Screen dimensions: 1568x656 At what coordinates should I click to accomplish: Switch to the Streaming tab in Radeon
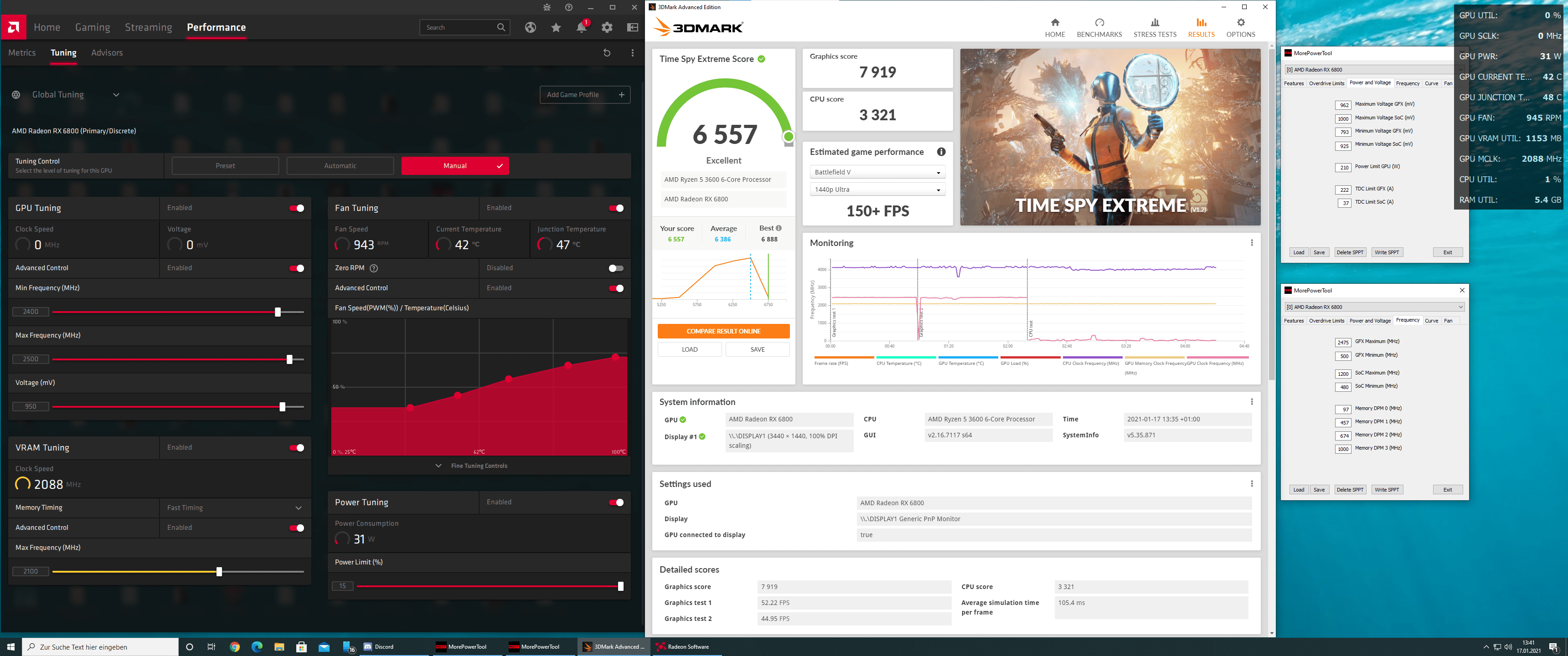click(x=149, y=27)
